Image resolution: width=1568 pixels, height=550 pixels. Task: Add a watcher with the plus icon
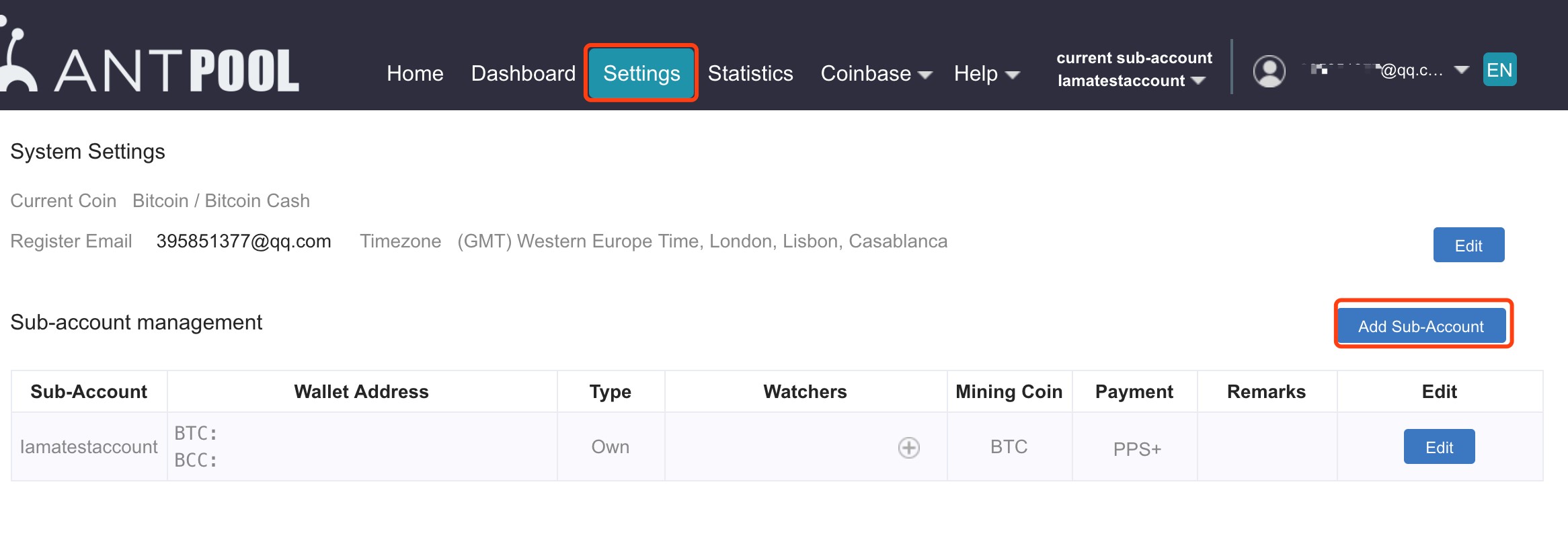click(x=908, y=447)
